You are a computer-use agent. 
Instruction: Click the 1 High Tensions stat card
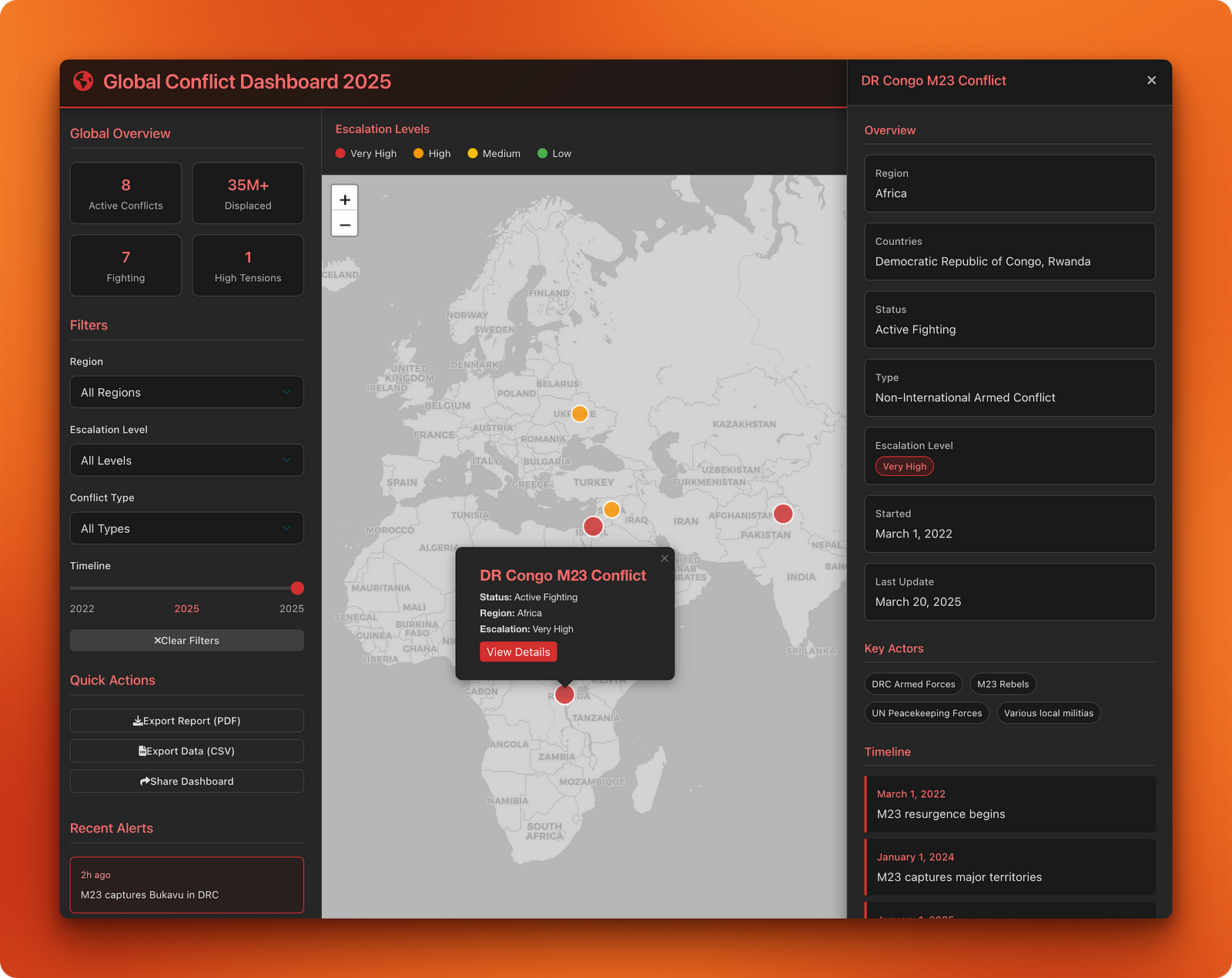click(248, 266)
